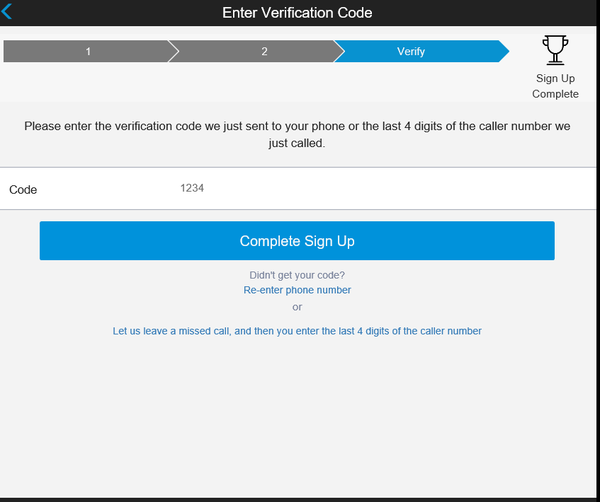Click the Sign Up Complete label
This screenshot has width=600, height=502.
[x=555, y=86]
